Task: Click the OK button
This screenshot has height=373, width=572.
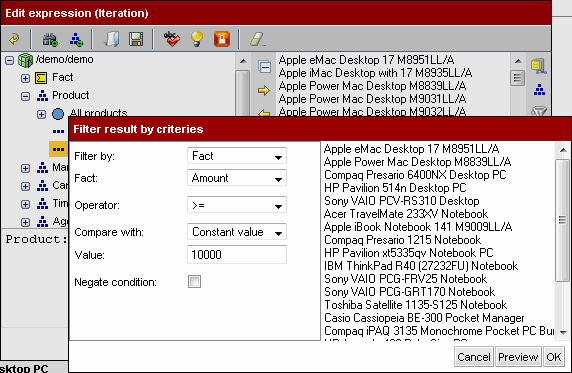Action: click(x=553, y=357)
